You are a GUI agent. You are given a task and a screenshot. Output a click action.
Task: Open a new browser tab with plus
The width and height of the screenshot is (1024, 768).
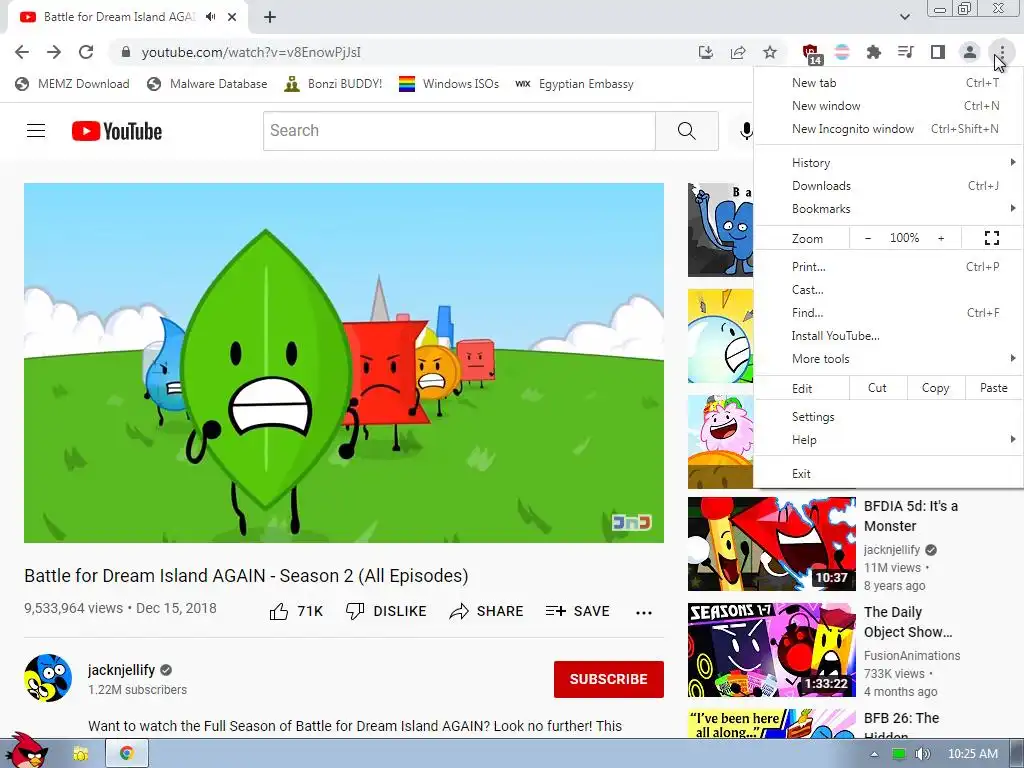pyautogui.click(x=270, y=17)
